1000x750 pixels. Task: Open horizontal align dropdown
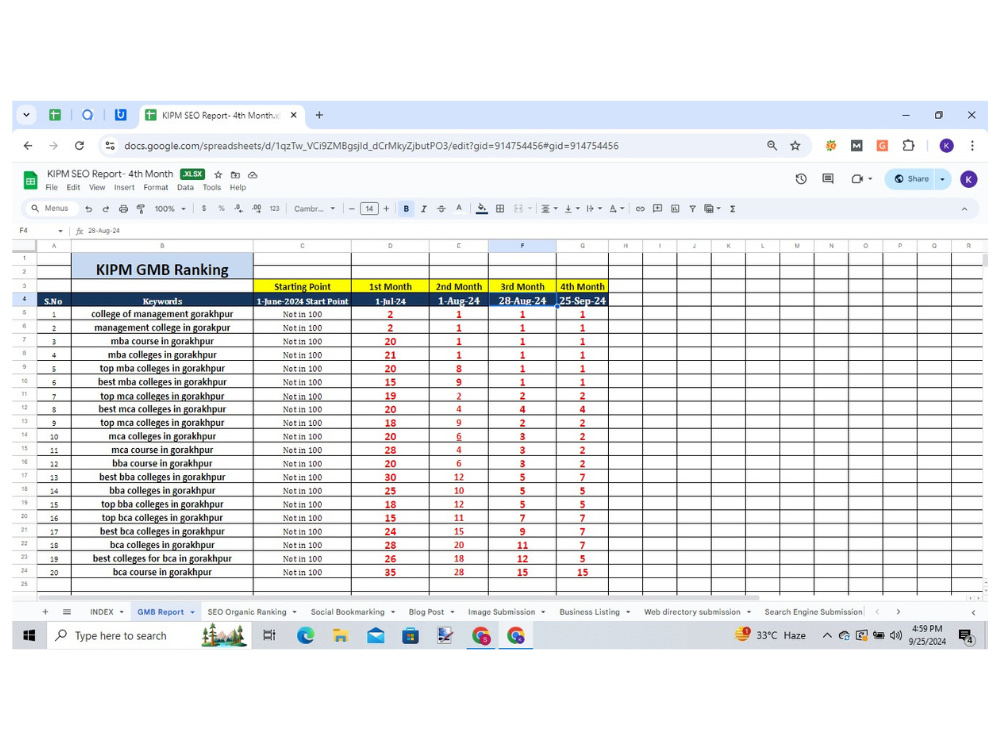pyautogui.click(x=548, y=209)
